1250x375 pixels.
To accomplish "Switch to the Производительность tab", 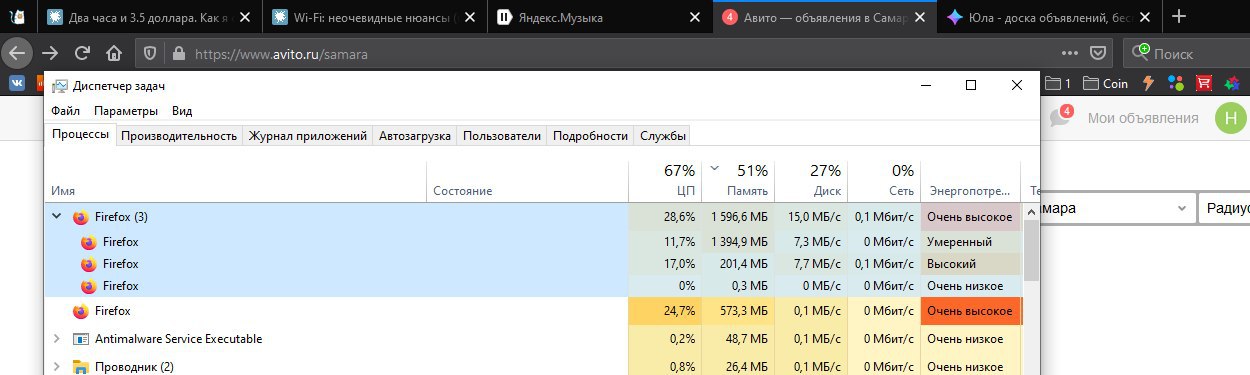I will pyautogui.click(x=179, y=136).
